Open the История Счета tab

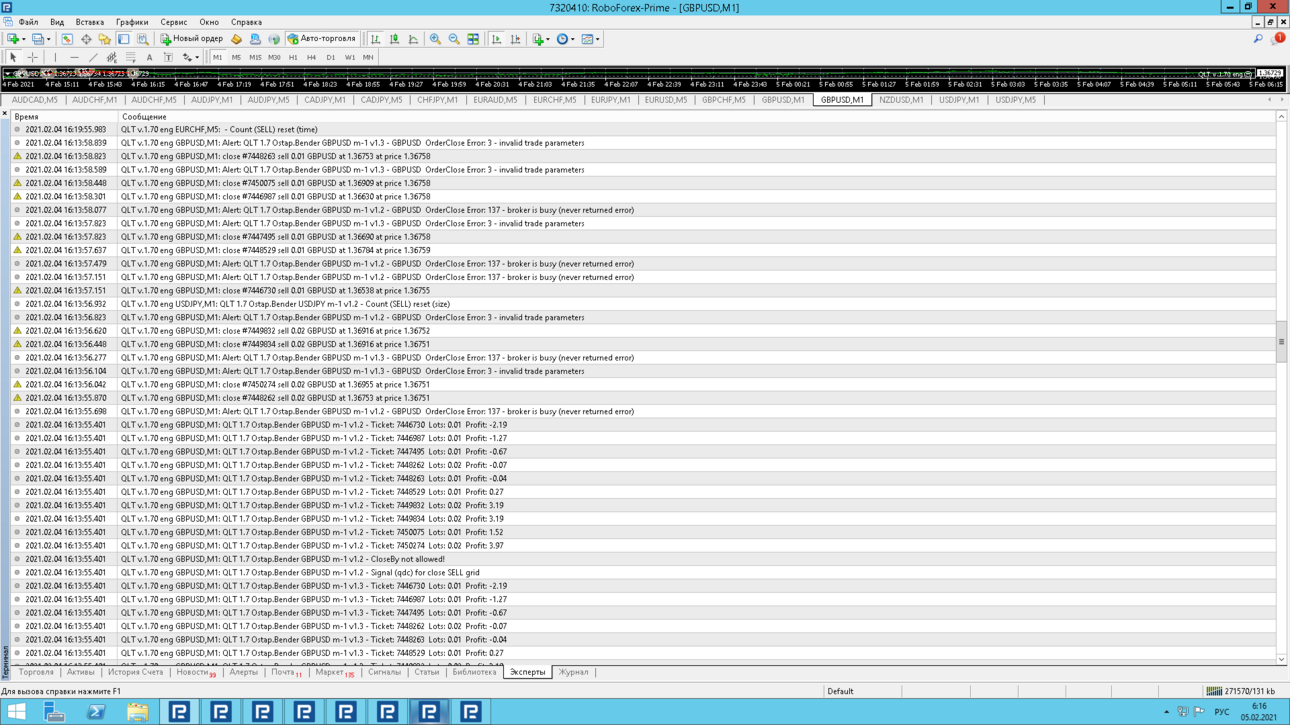point(135,672)
